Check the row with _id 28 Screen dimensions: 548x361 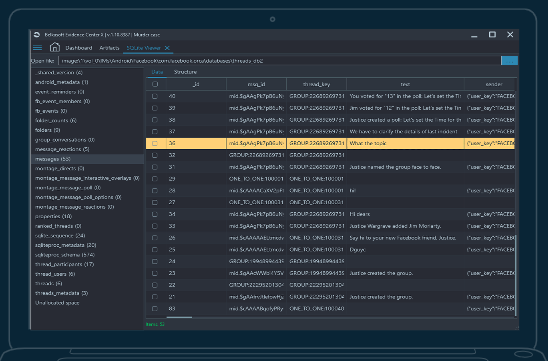tap(155, 190)
